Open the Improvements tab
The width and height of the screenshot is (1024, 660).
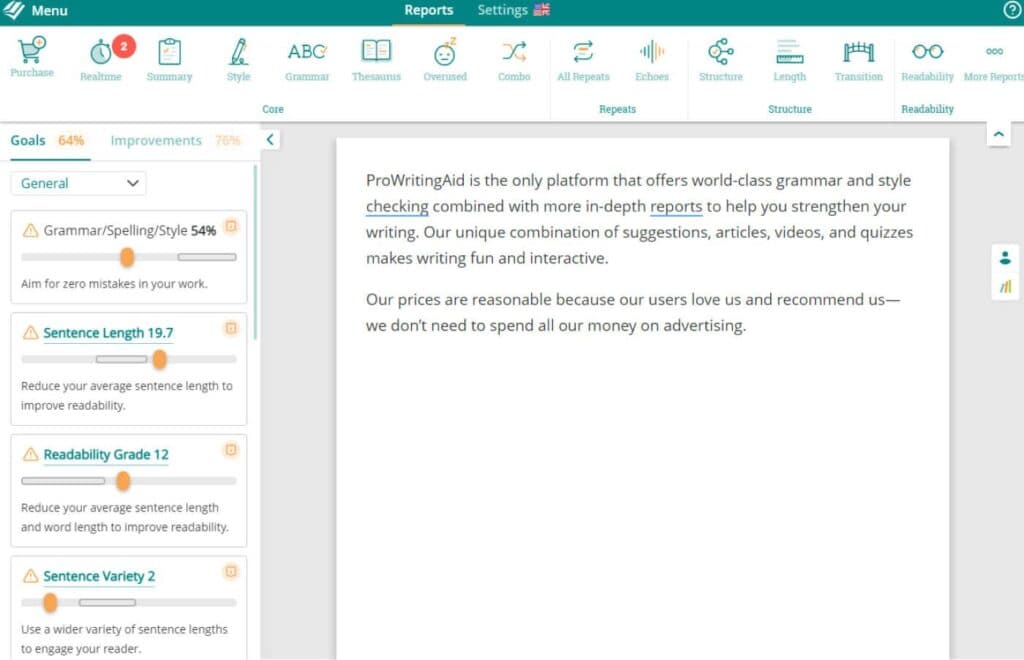coord(155,140)
